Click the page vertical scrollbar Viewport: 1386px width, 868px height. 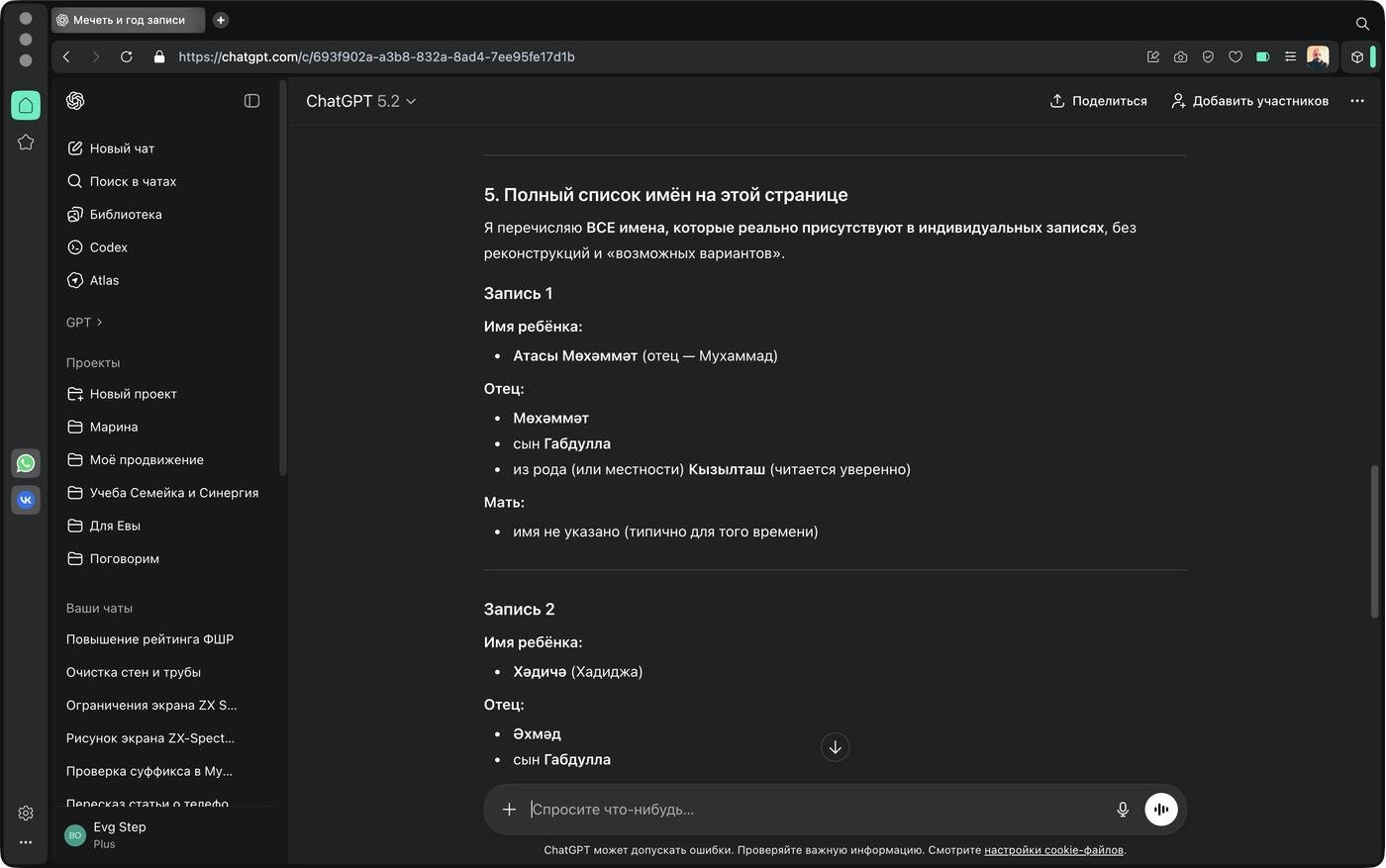point(1373,540)
